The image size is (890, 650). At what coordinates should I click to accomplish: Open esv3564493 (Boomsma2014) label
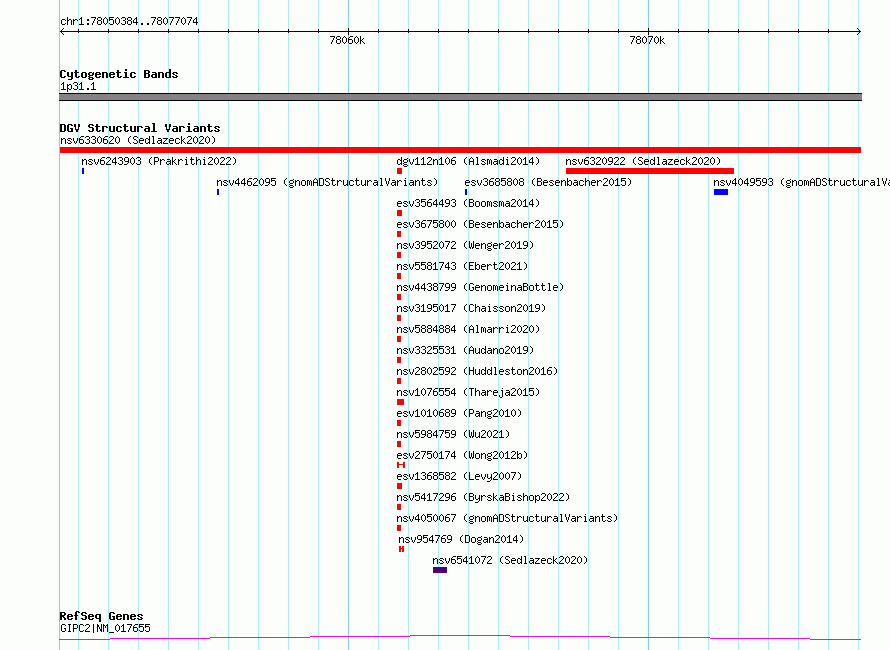468,203
